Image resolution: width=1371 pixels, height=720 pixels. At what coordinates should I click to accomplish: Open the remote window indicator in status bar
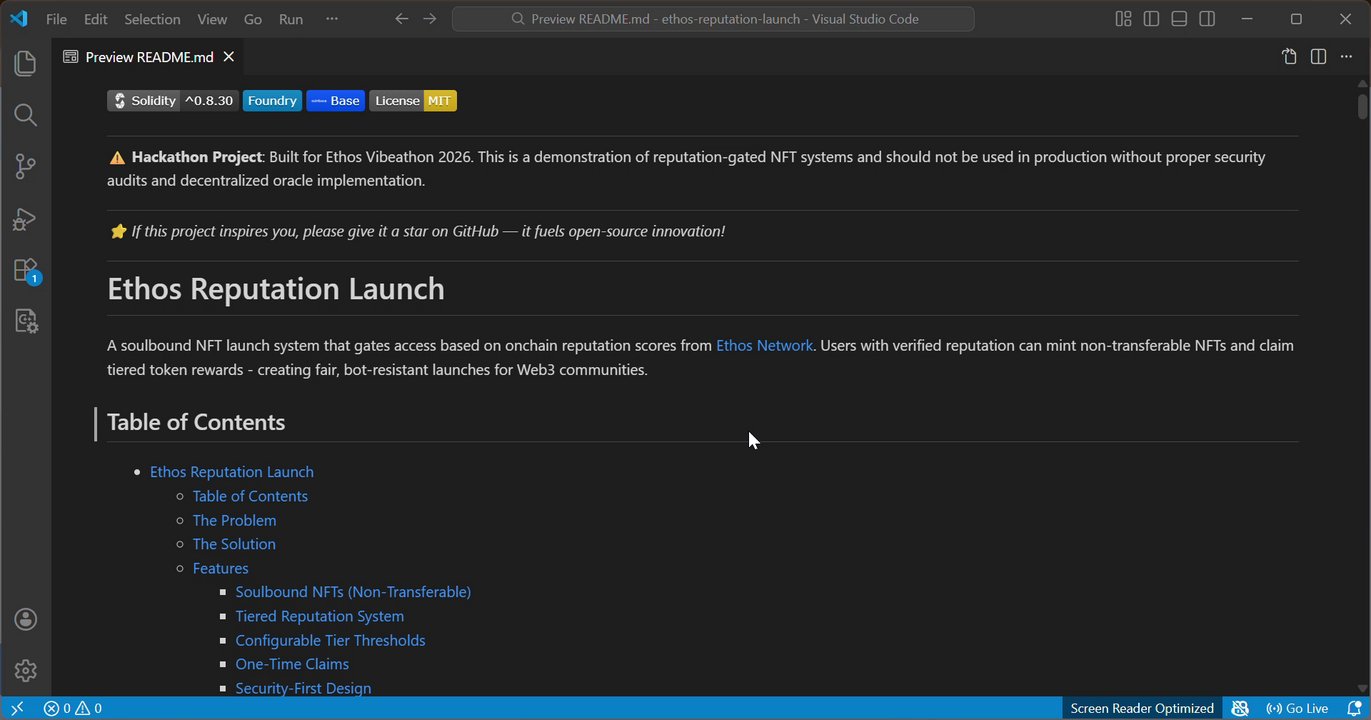[17, 708]
